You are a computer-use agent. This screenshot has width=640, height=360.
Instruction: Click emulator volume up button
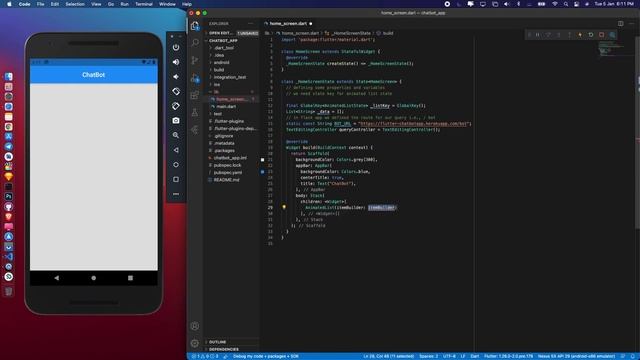[176, 62]
